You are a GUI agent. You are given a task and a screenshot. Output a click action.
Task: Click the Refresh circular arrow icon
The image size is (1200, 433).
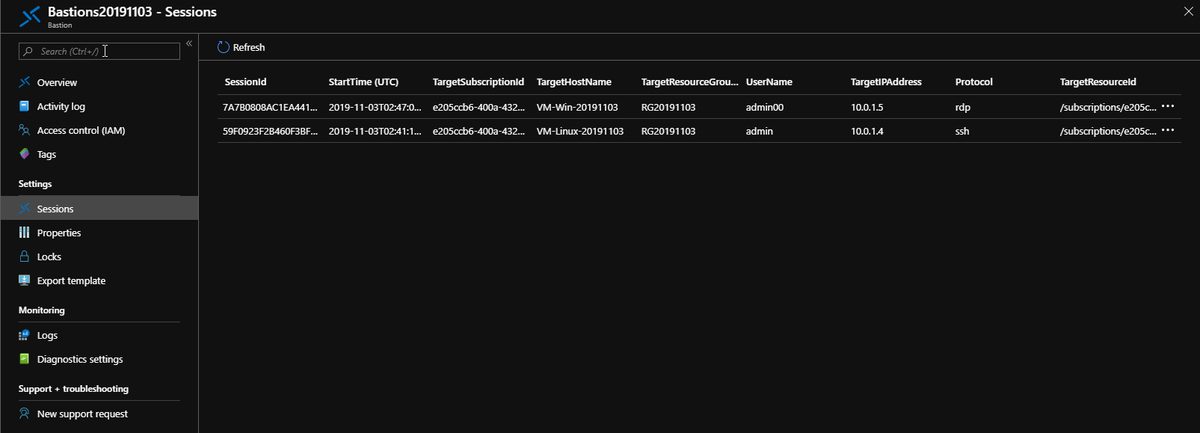pos(224,47)
